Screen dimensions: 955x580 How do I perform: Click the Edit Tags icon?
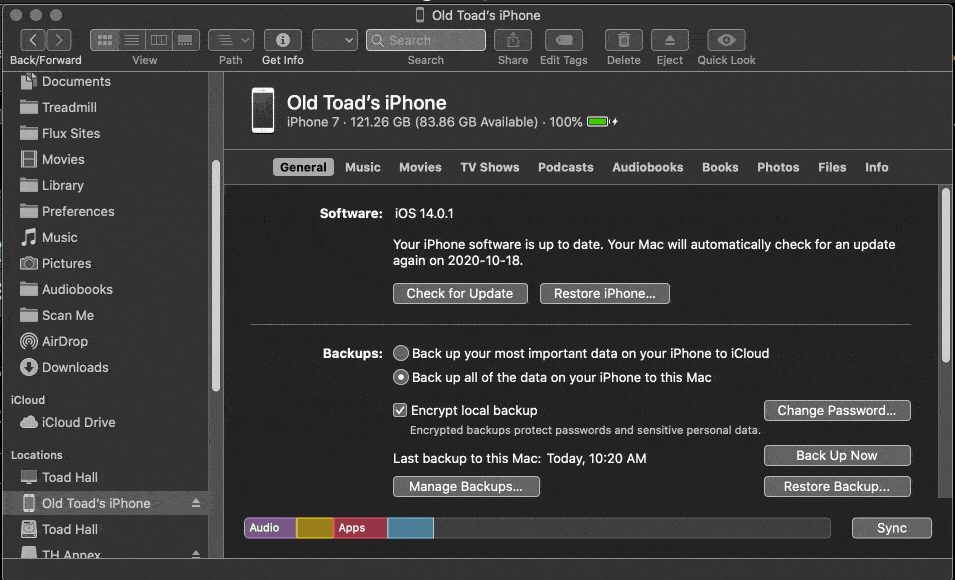coord(564,40)
